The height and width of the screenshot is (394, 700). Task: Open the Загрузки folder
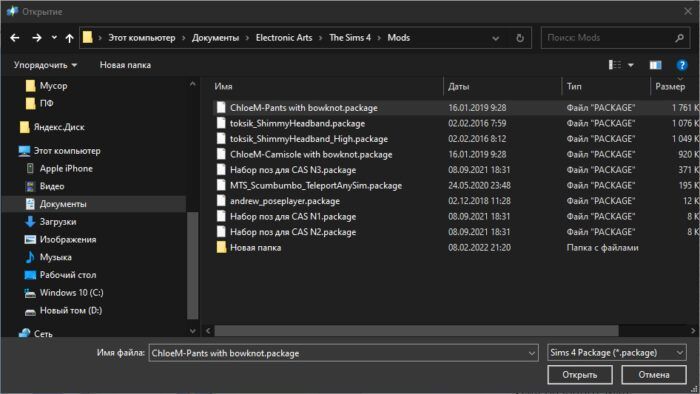click(58, 222)
